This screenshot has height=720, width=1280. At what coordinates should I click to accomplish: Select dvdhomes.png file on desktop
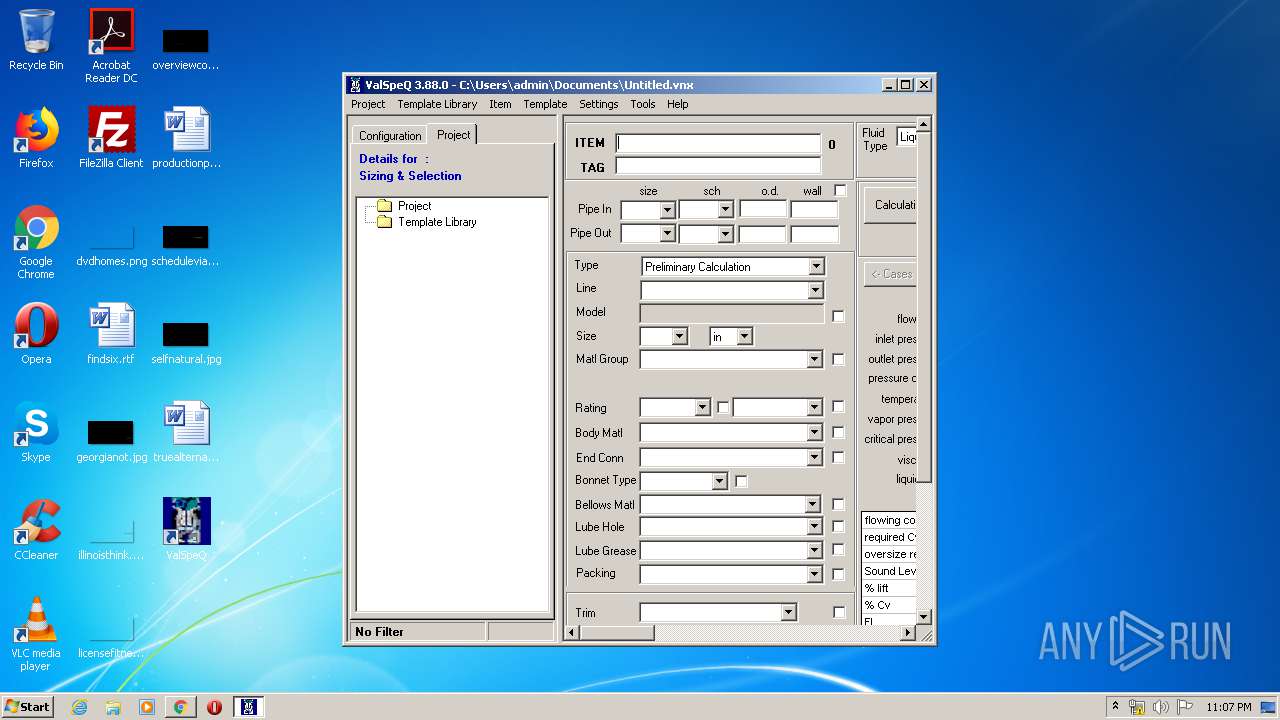click(111, 246)
